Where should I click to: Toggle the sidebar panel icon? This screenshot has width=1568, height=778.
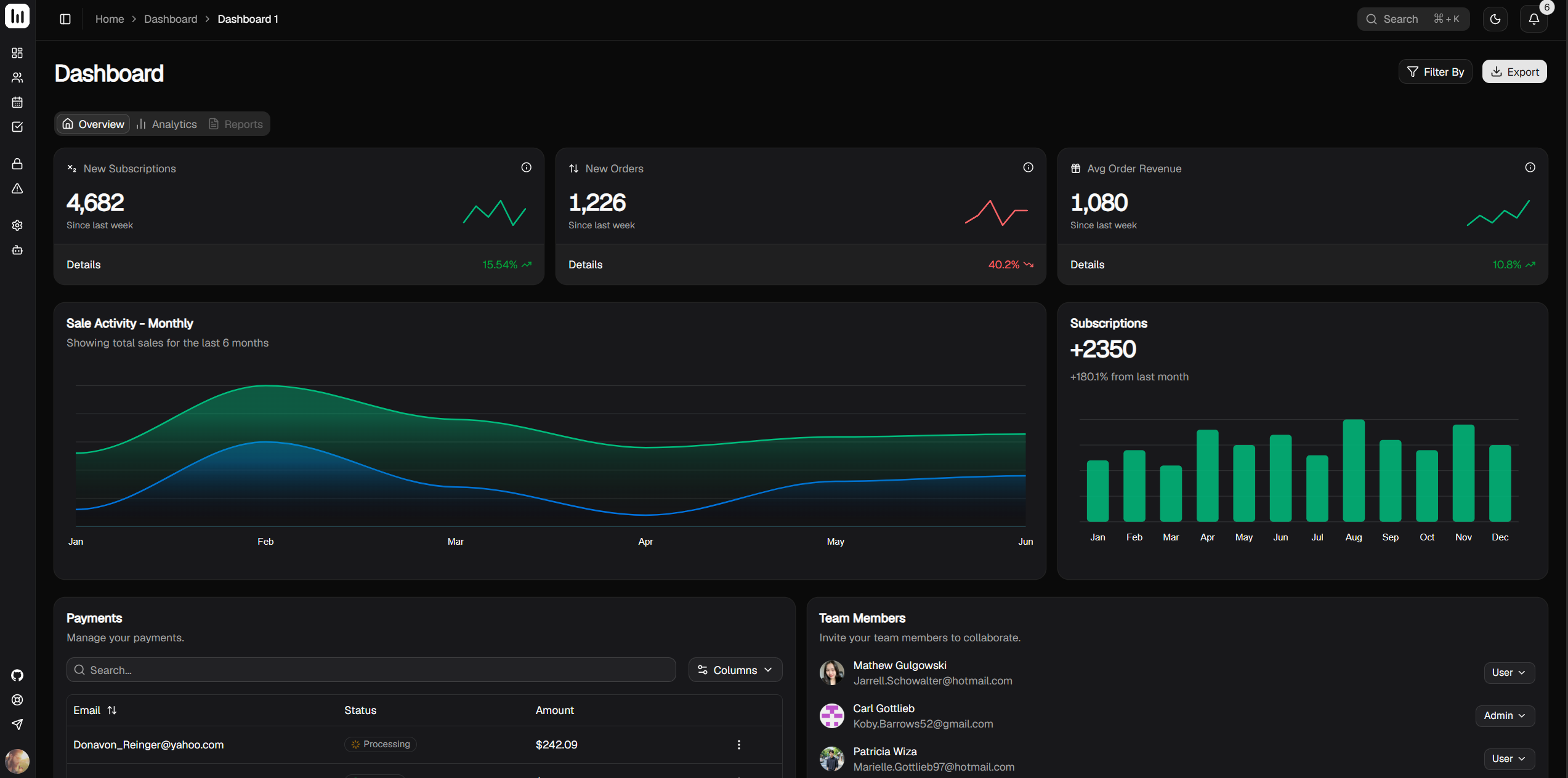pyautogui.click(x=65, y=19)
